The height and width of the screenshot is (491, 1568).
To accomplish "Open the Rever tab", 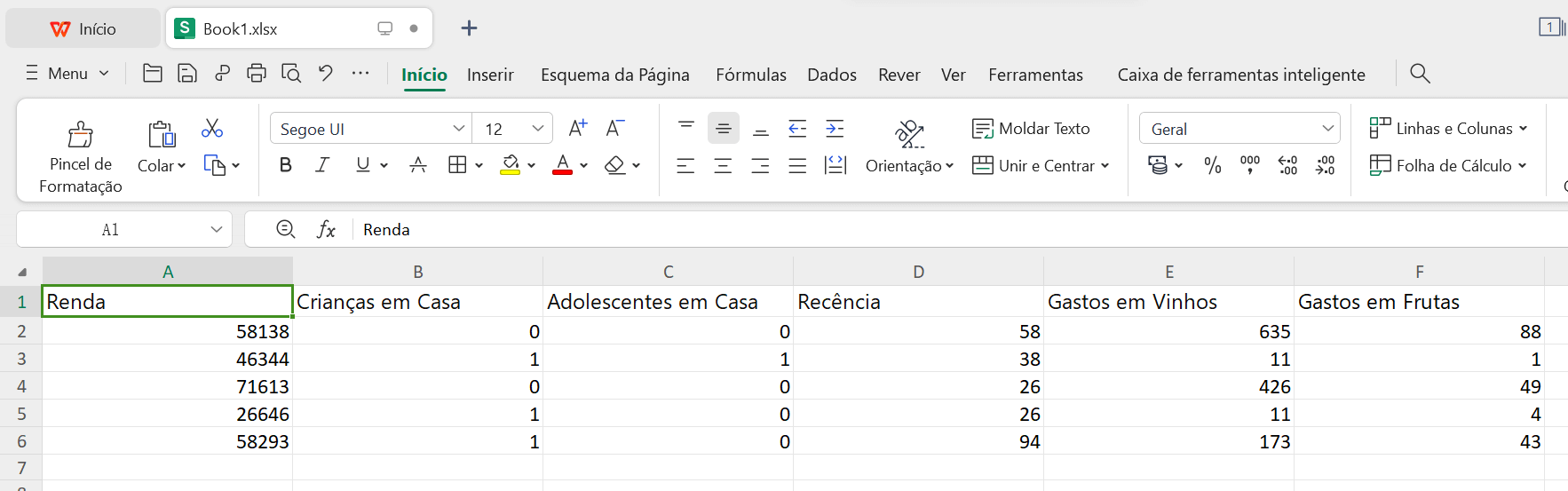I will point(899,75).
